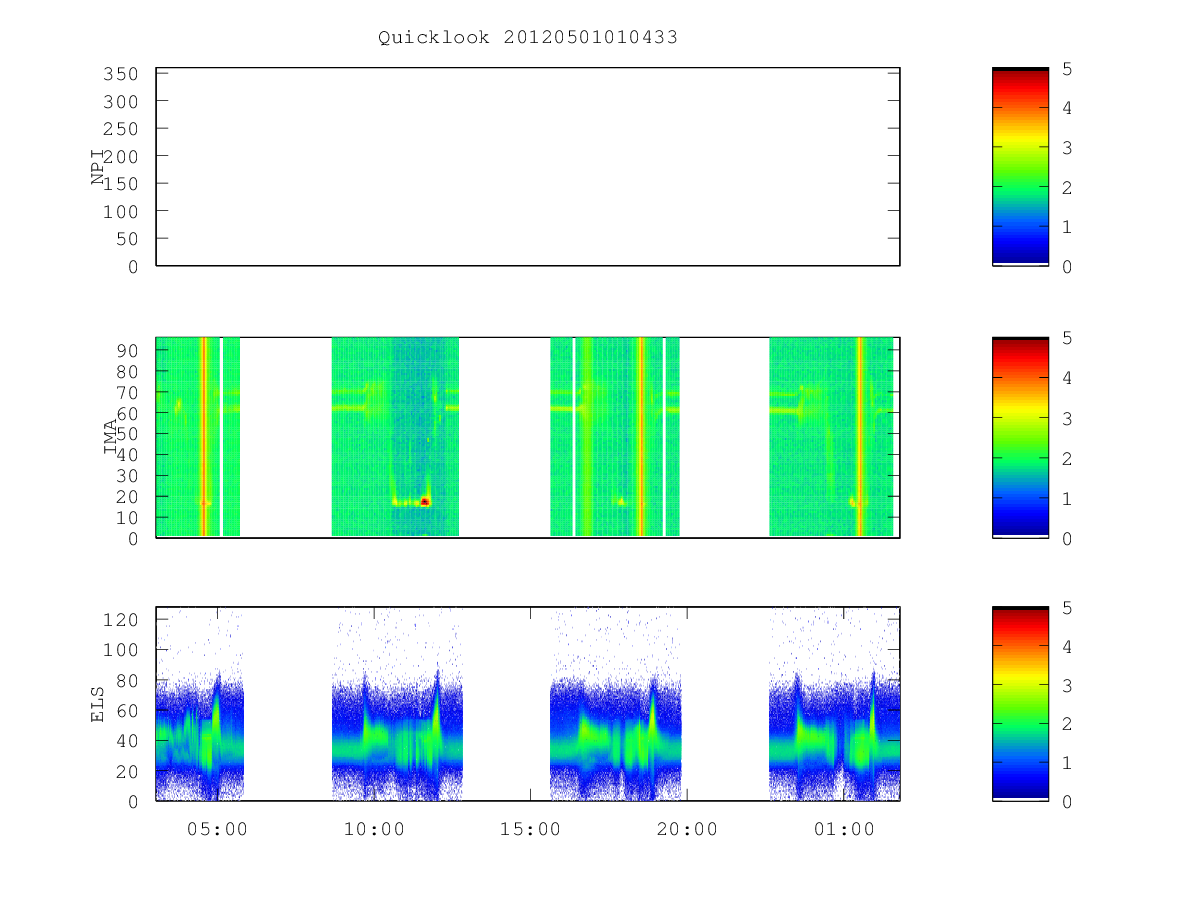Screen dimensions: 1200x900
Task: Click the 01:00 time axis label
Action: point(843,829)
